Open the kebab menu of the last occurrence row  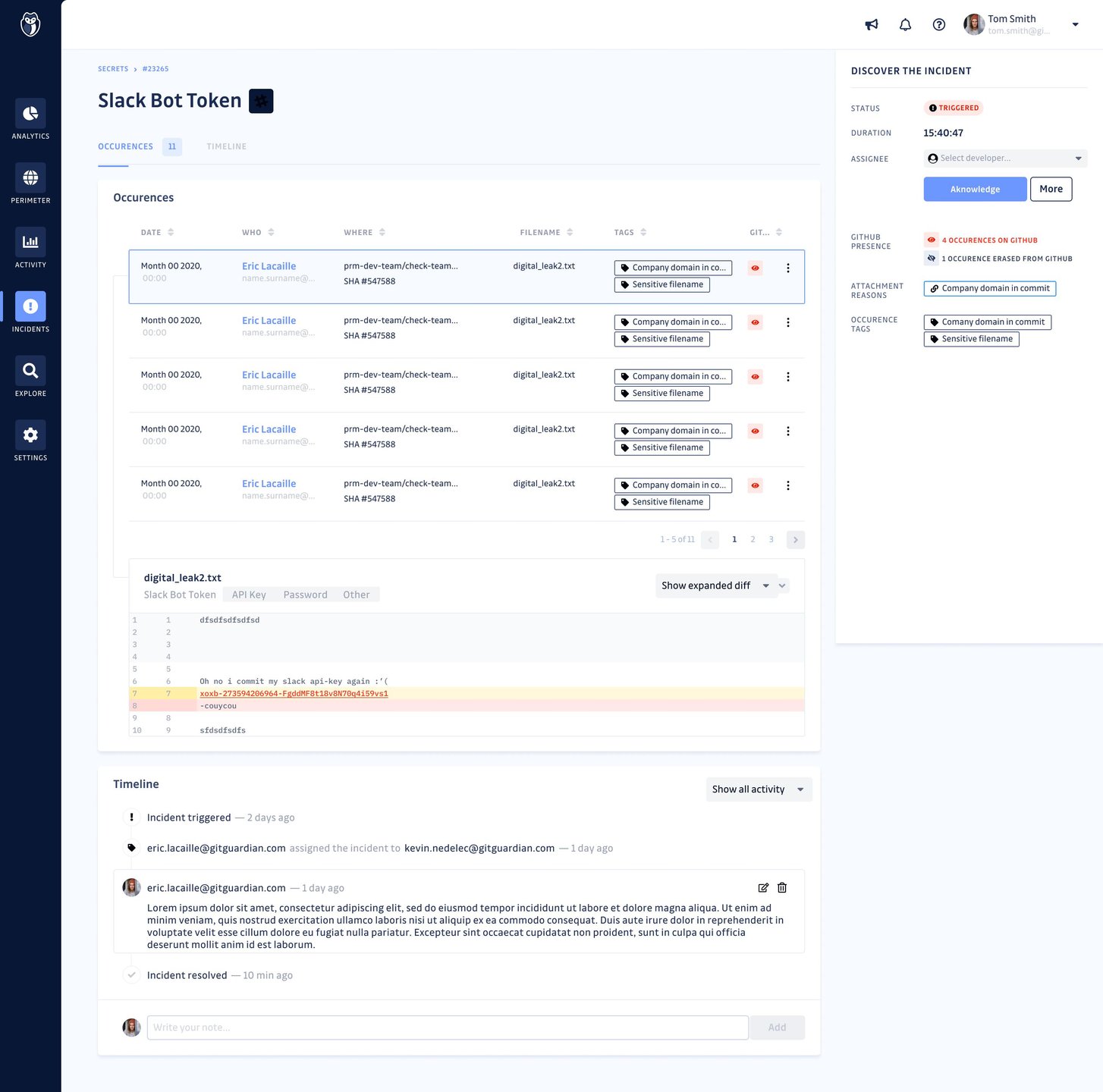click(x=788, y=486)
